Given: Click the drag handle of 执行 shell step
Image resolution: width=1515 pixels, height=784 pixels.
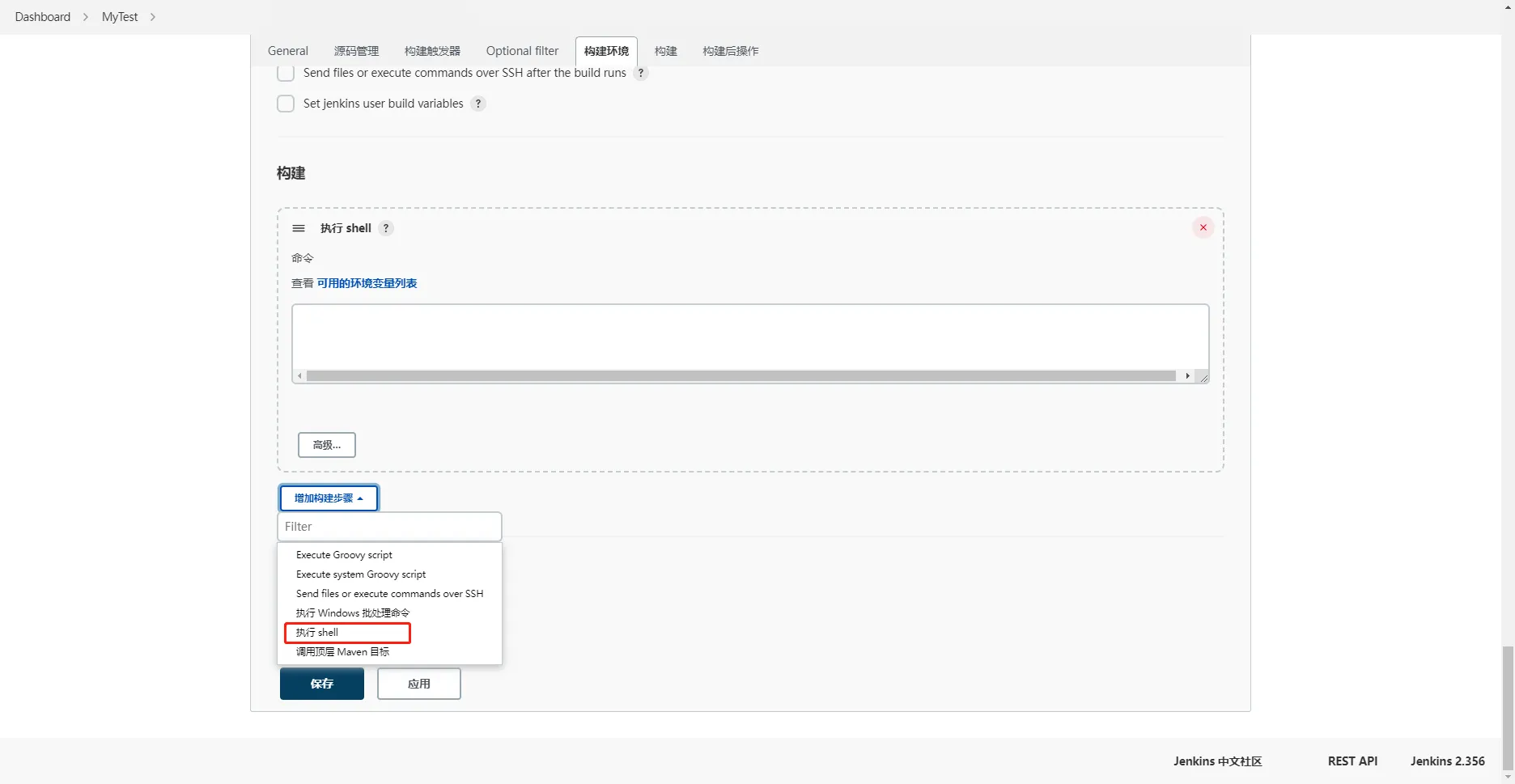Looking at the screenshot, I should [299, 228].
